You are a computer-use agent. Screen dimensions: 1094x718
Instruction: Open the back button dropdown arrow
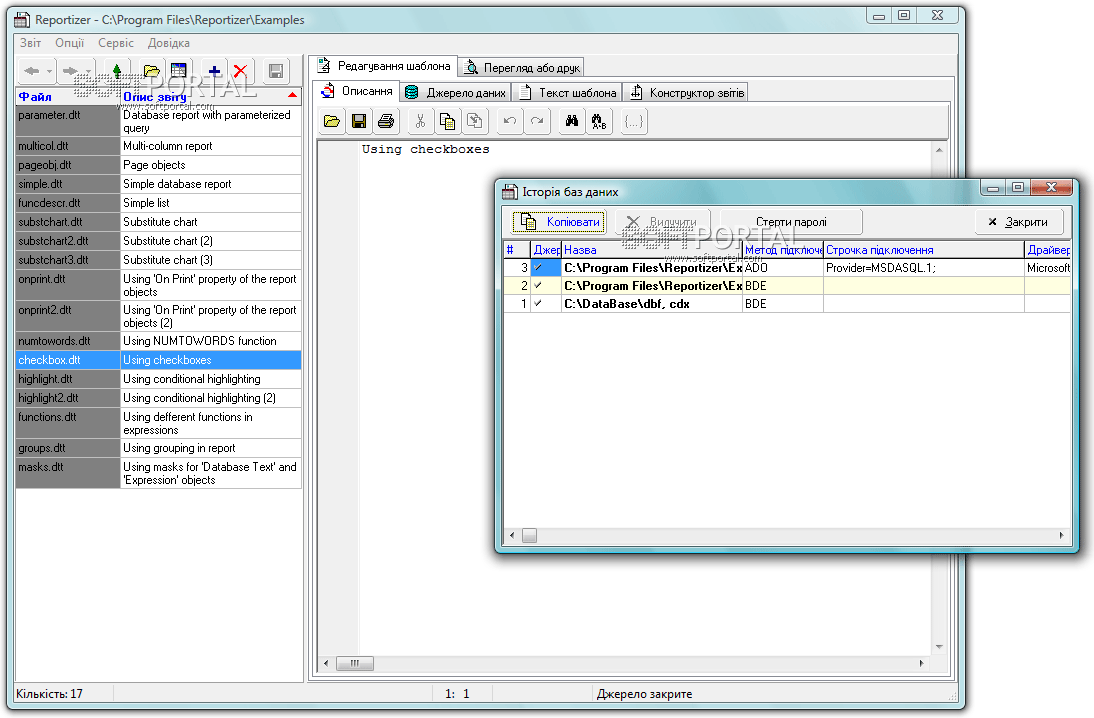(49, 71)
